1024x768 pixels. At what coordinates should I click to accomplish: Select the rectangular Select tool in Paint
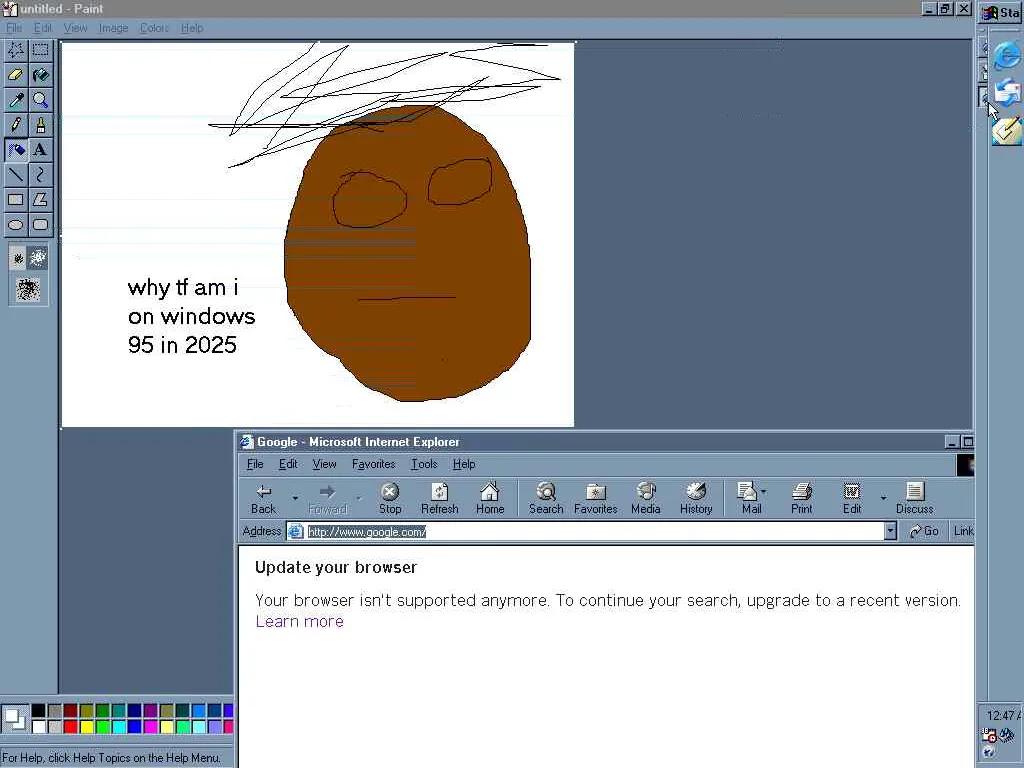click(x=40, y=50)
